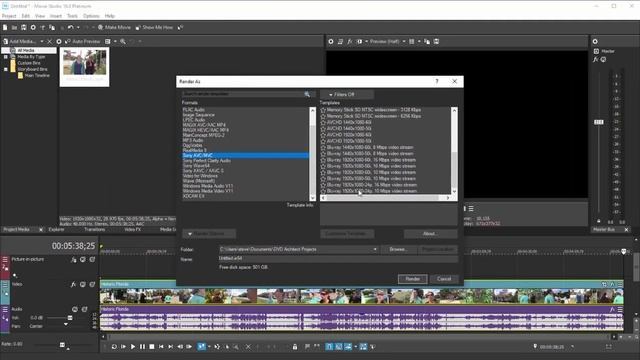Toggle Auto Preview in Project Media

[x=83, y=41]
